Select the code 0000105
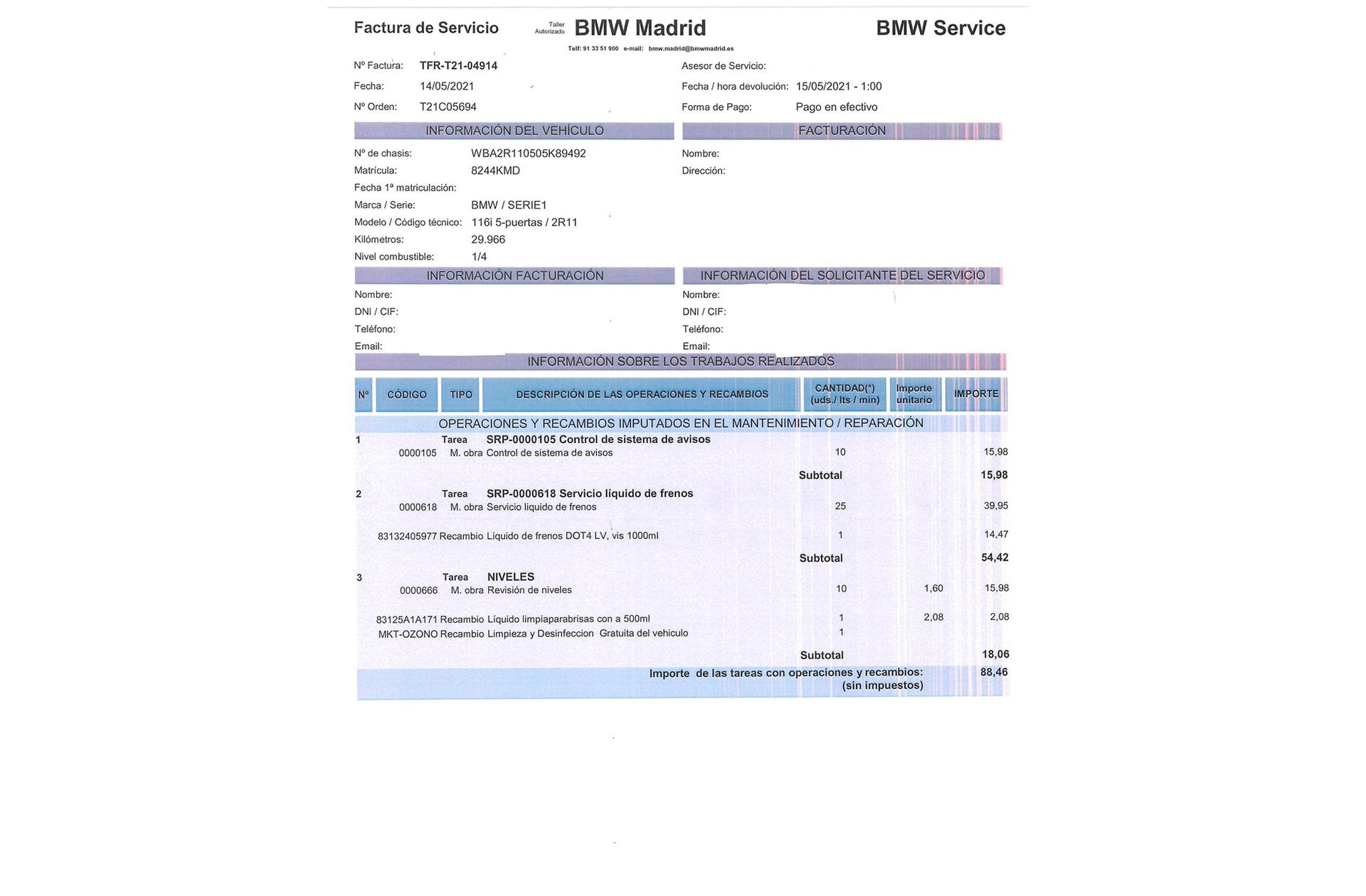This screenshot has height=896, width=1366. point(418,453)
